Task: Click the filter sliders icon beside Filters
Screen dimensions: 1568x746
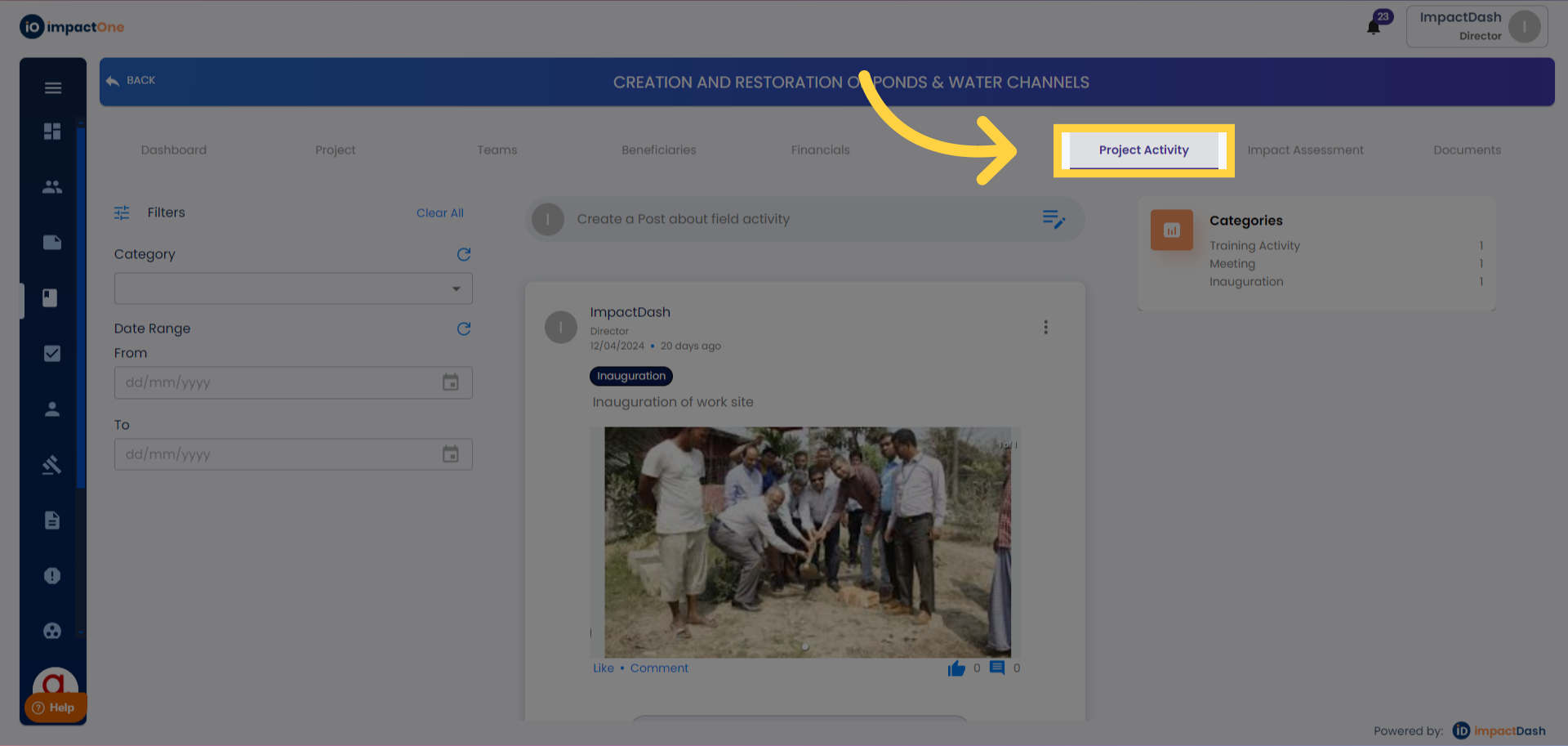Action: tap(122, 213)
